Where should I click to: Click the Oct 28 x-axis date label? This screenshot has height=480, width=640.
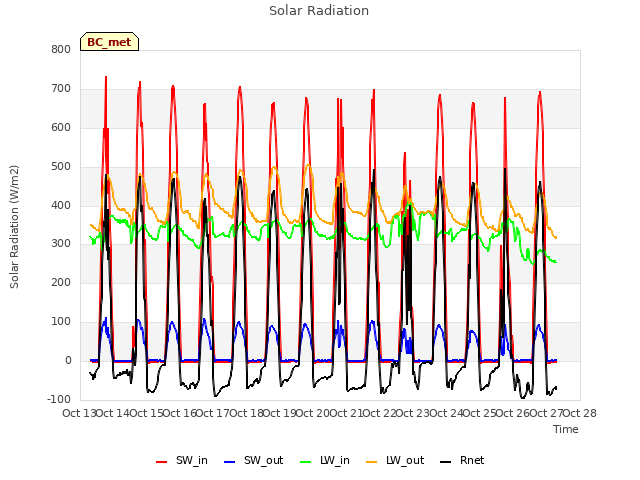(580, 413)
